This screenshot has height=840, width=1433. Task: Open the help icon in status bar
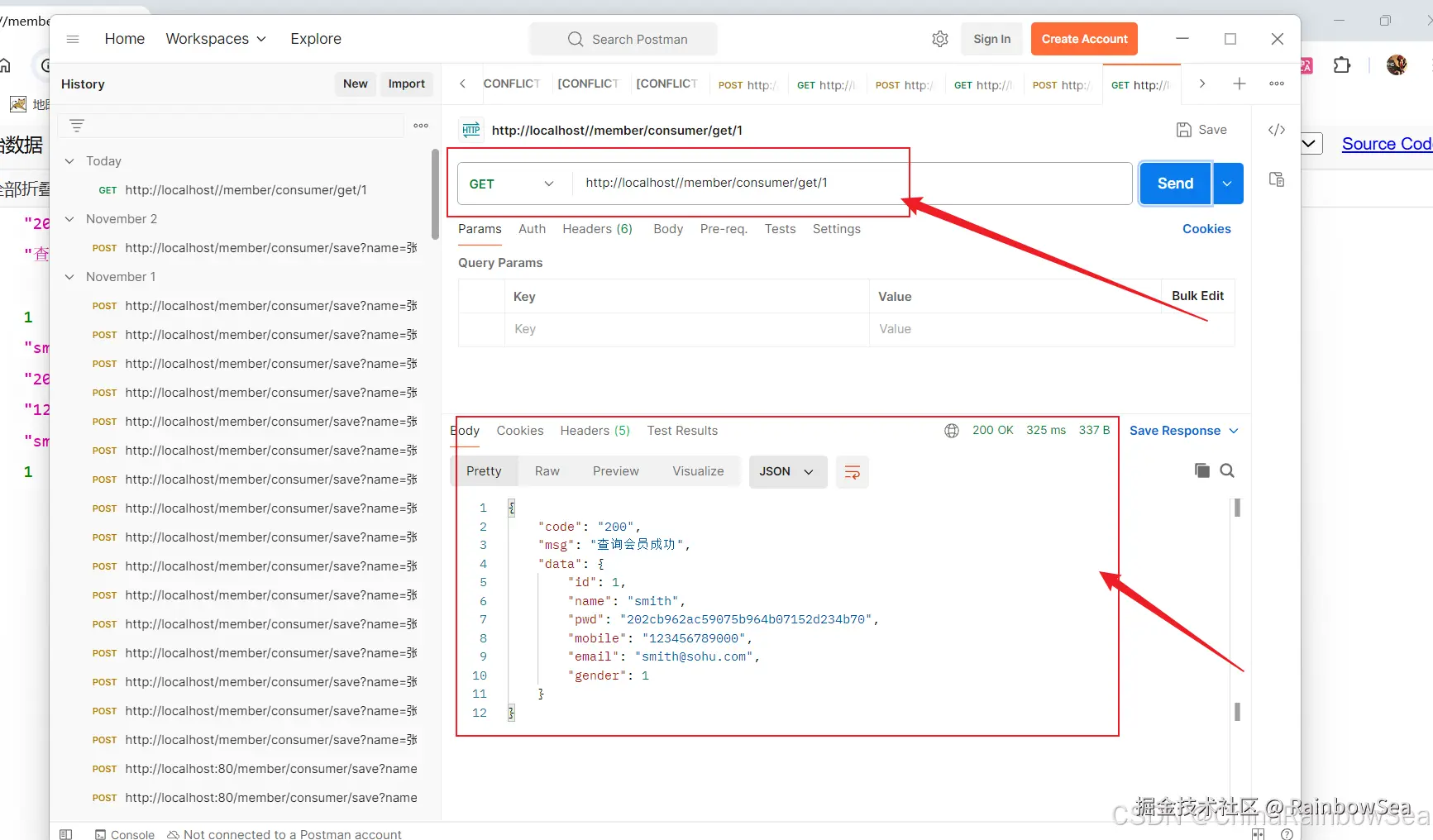pos(1287,834)
